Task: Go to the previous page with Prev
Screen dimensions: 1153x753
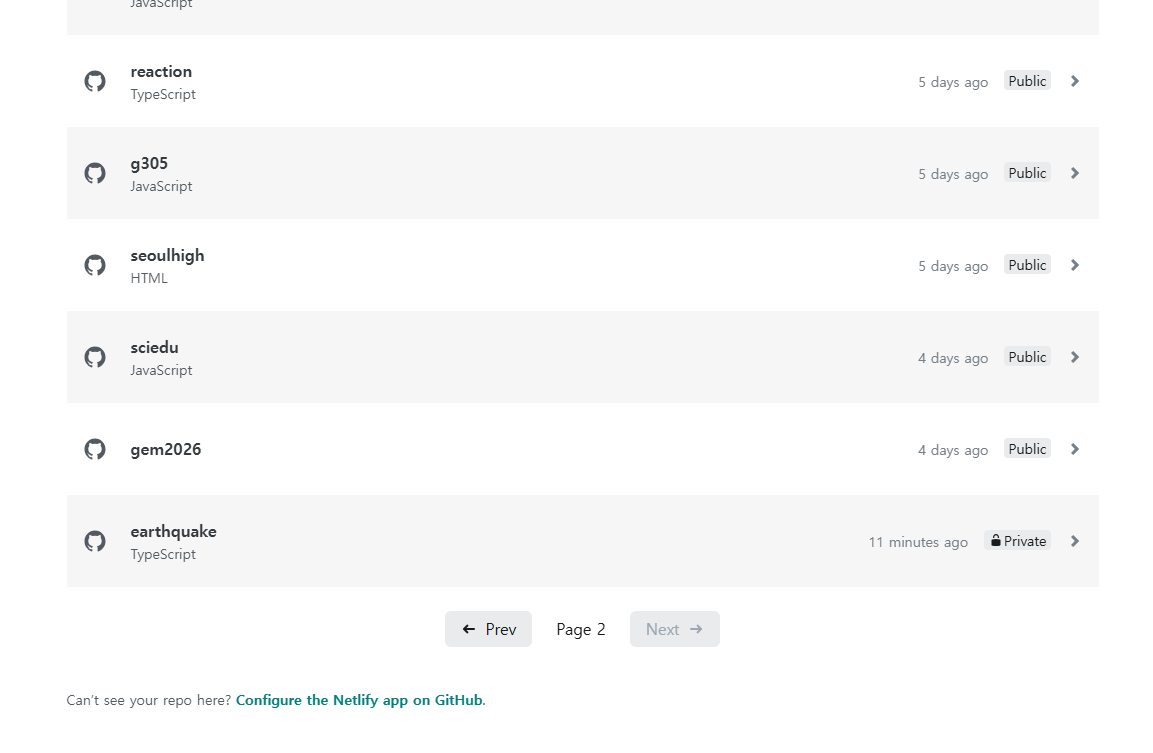Action: (488, 629)
